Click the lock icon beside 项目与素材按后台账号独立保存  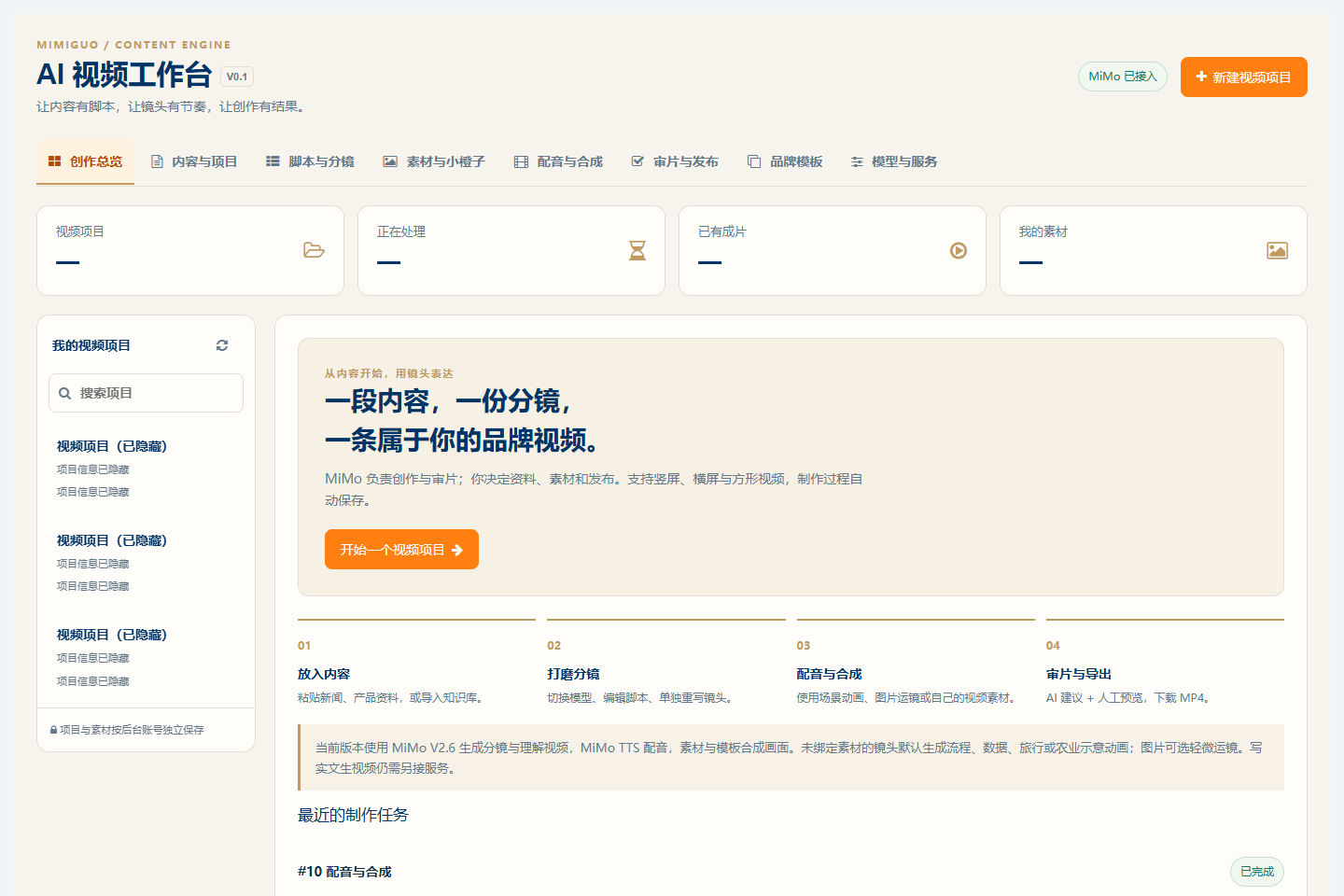(54, 730)
